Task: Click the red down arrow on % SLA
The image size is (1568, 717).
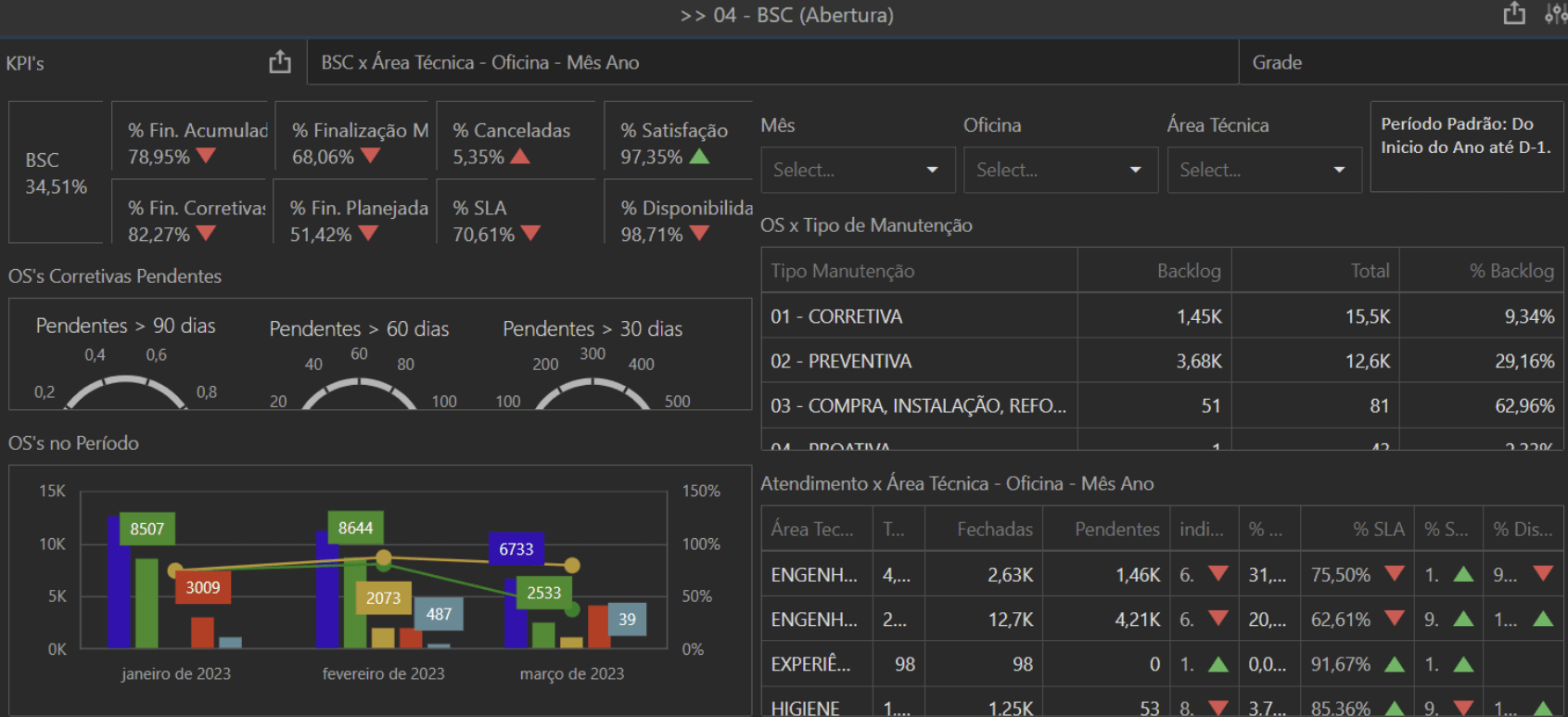Action: [x=530, y=233]
